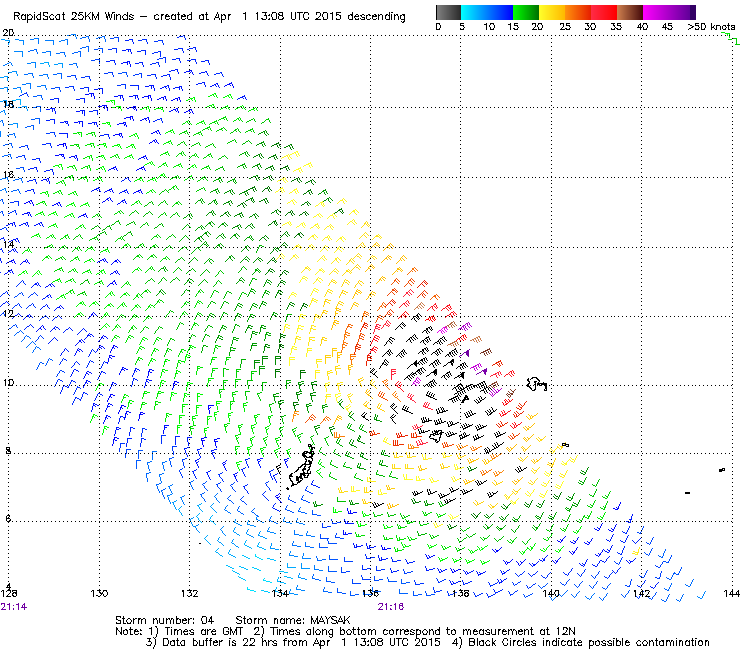The image size is (740, 650).
Task: Click the gray 0-5 knots legend swatch
Action: pyautogui.click(x=448, y=12)
